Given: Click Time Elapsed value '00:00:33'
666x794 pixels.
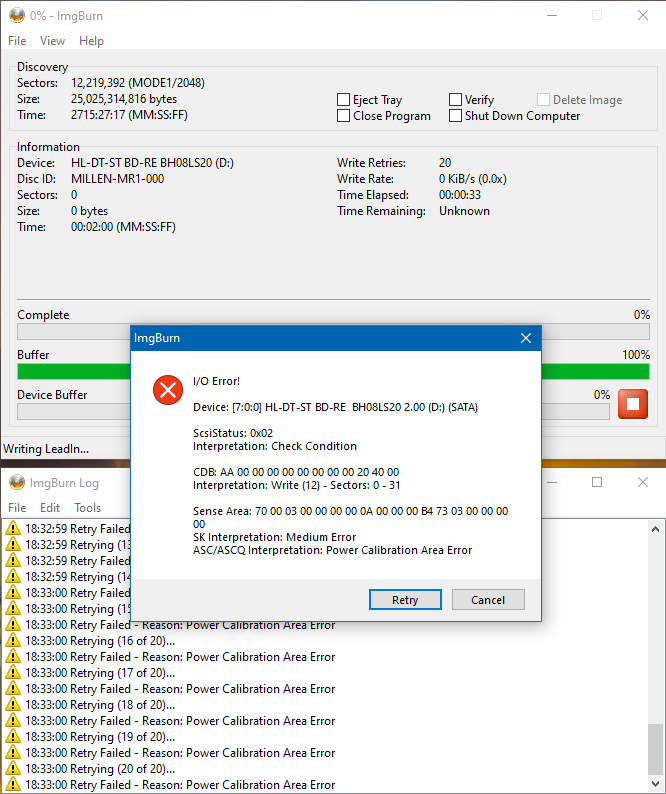Looking at the screenshot, I should coord(460,195).
